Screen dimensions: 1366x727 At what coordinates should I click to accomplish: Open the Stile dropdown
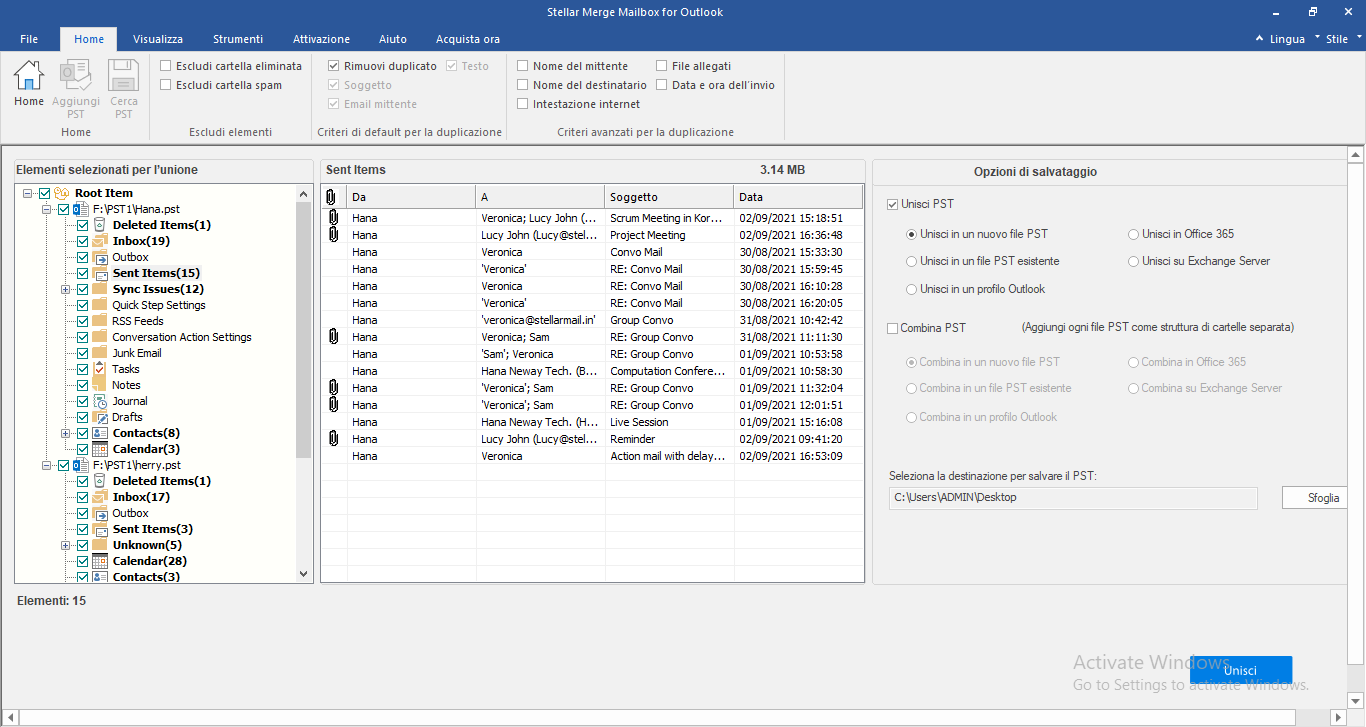point(1344,39)
